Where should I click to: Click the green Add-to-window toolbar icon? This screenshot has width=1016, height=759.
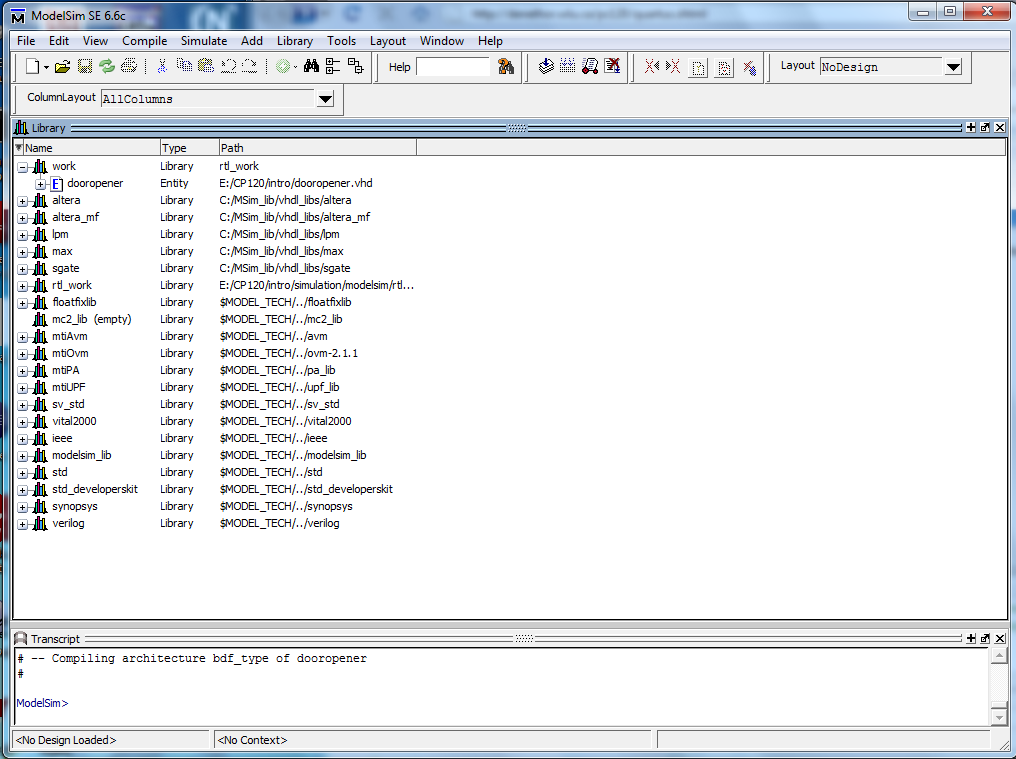[283, 66]
